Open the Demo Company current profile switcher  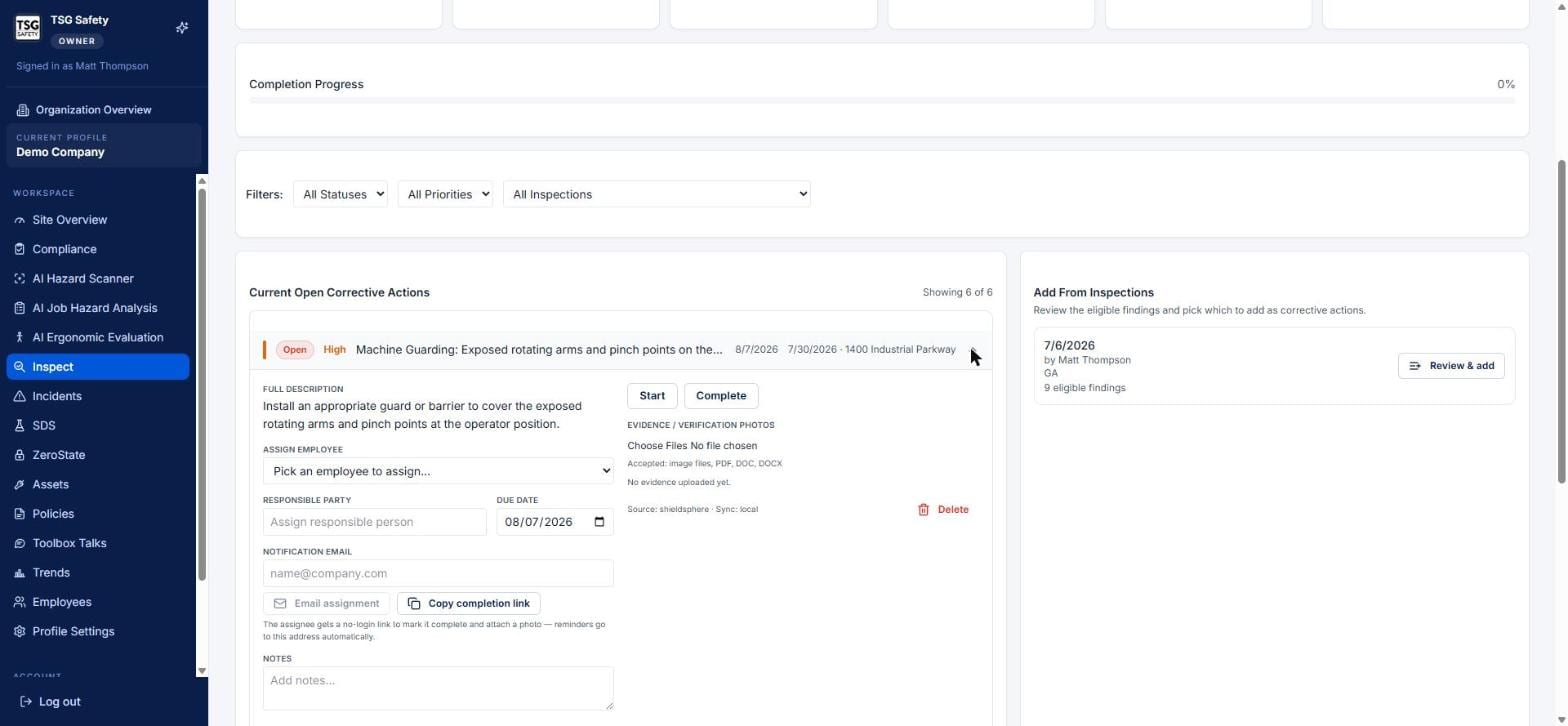pyautogui.click(x=104, y=146)
